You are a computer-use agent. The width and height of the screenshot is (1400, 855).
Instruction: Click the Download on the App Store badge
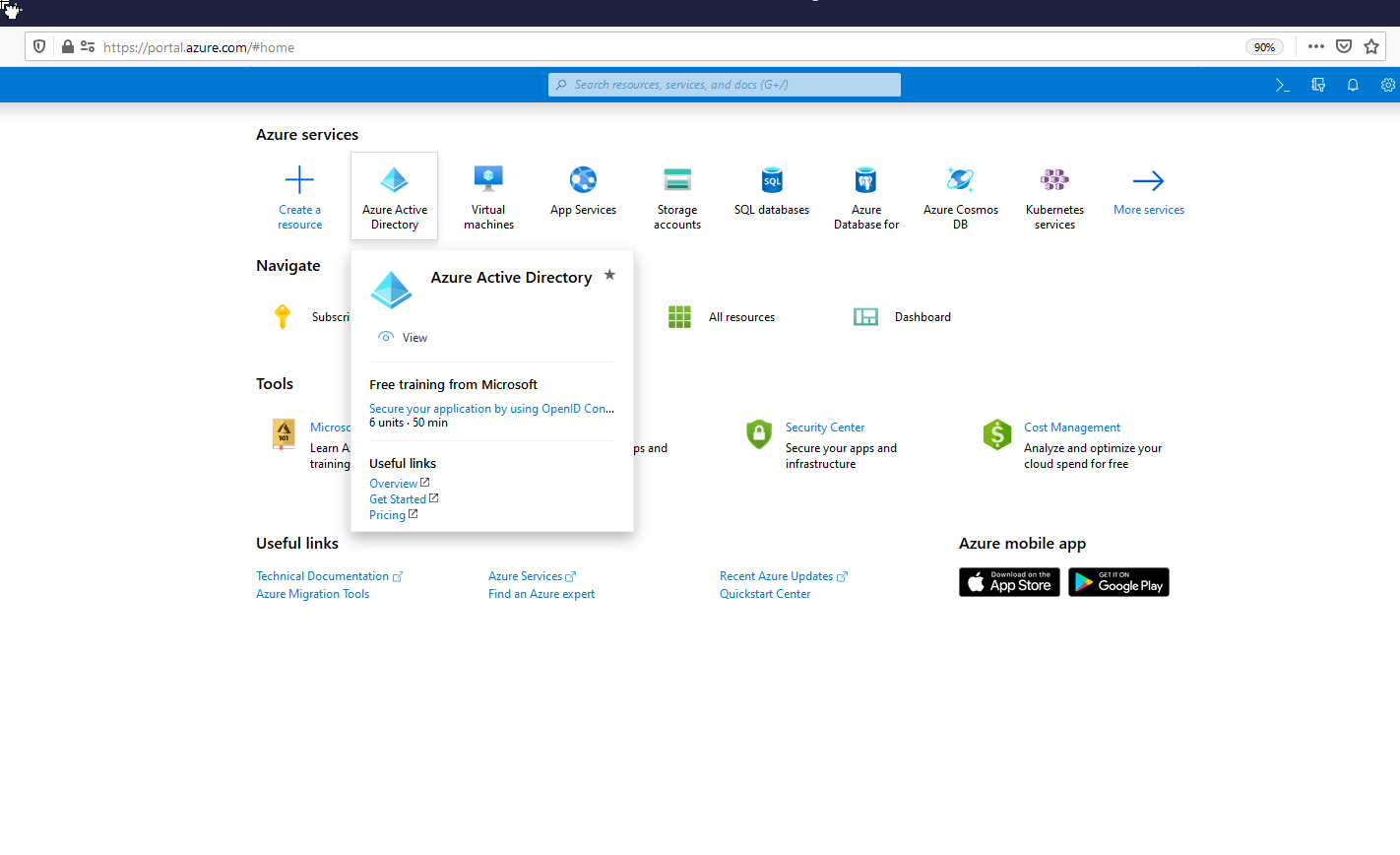(x=1009, y=582)
